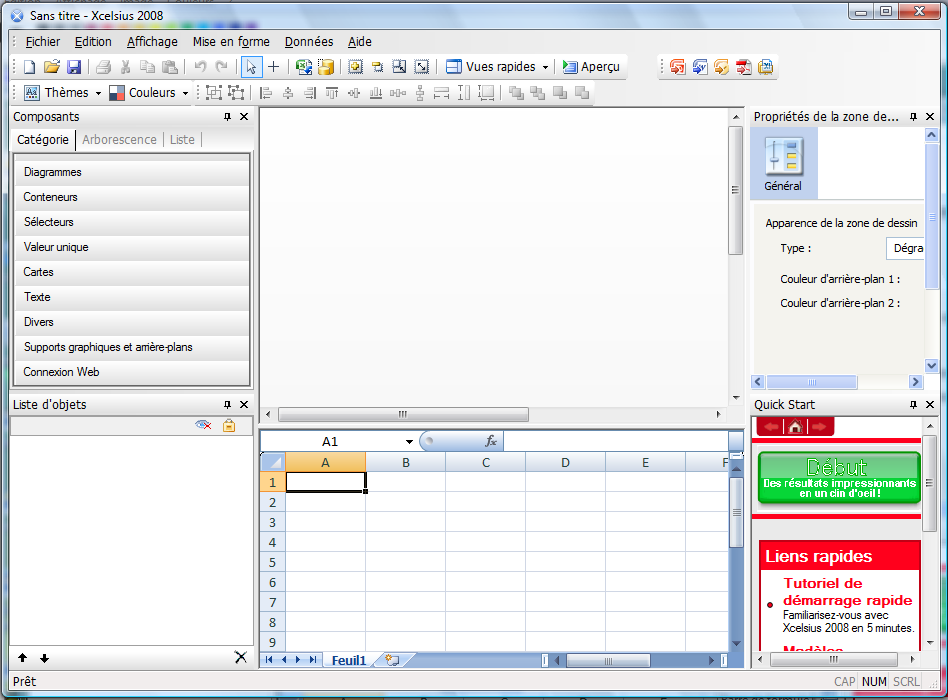This screenshot has width=948, height=700.
Task: Open the Mise en forme menu
Action: 231,42
